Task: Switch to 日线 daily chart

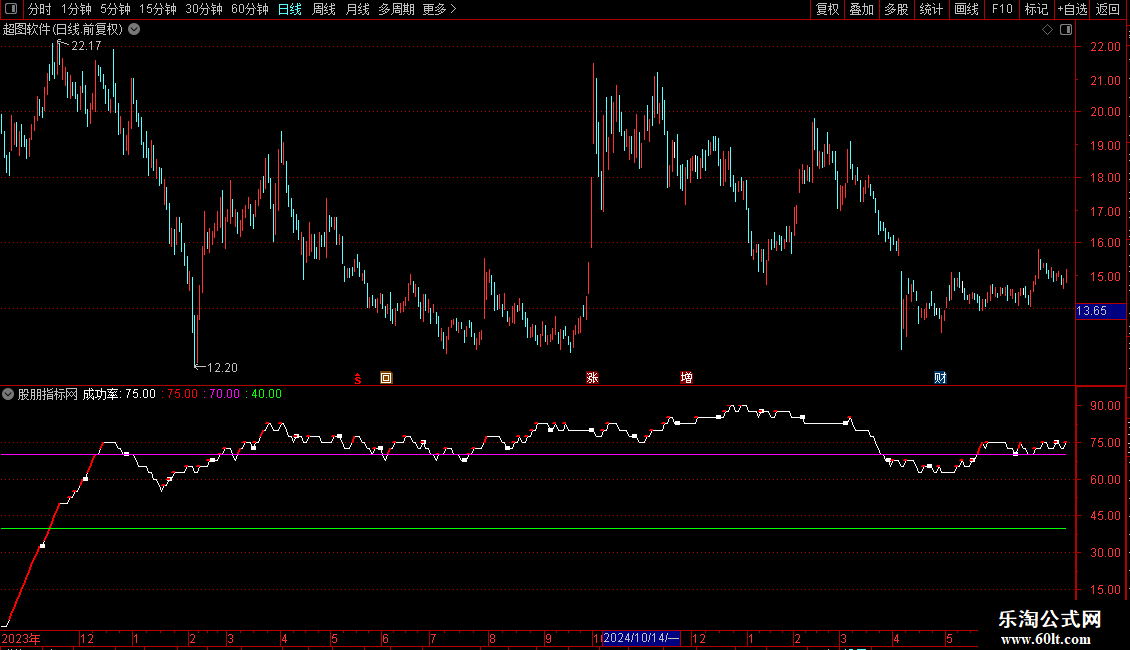Action: tap(290, 9)
